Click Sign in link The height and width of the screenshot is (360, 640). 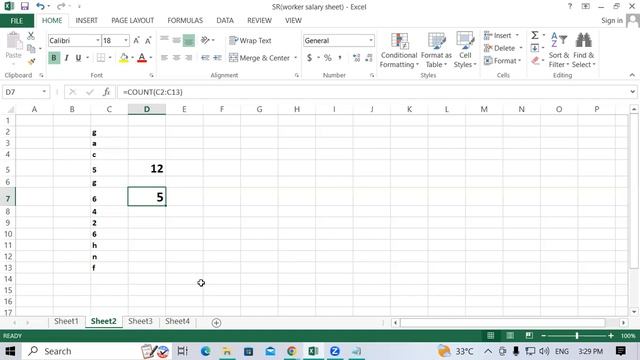click(x=612, y=20)
